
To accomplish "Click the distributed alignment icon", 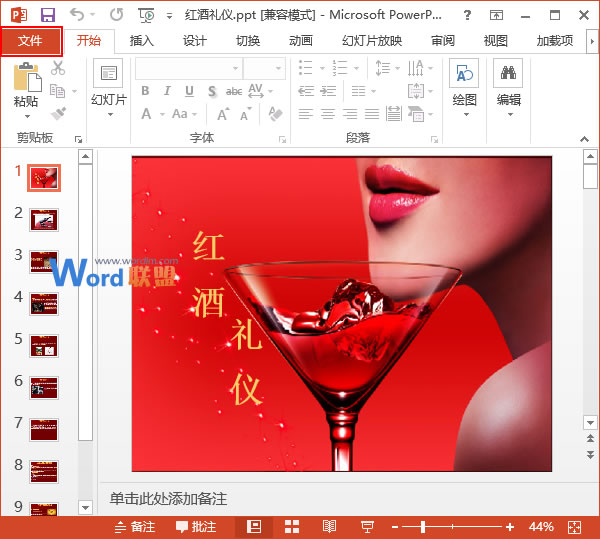I will coord(394,114).
